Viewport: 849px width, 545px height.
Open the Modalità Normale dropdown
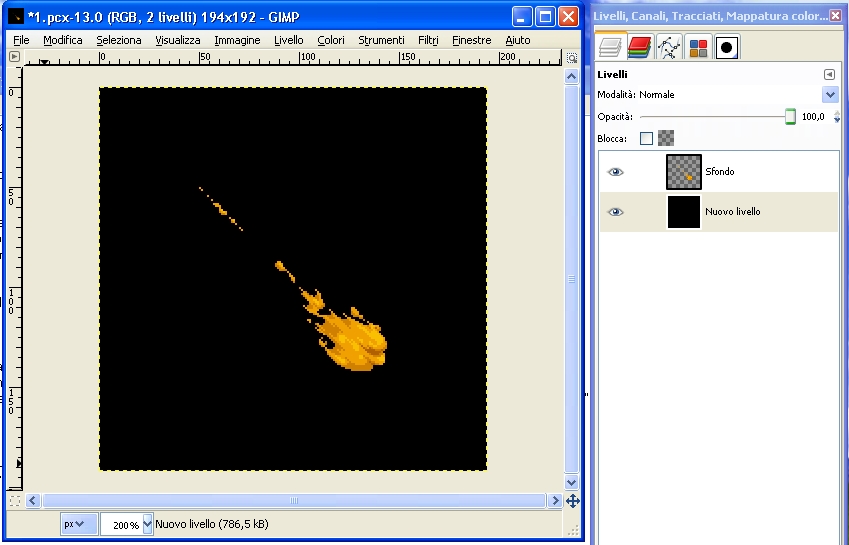[830, 95]
